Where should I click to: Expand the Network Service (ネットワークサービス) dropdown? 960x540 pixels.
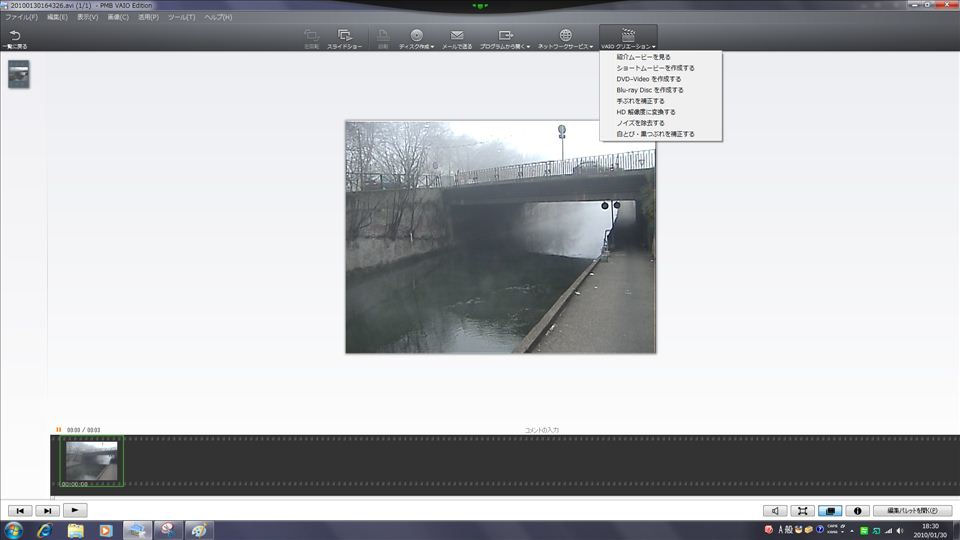point(565,39)
